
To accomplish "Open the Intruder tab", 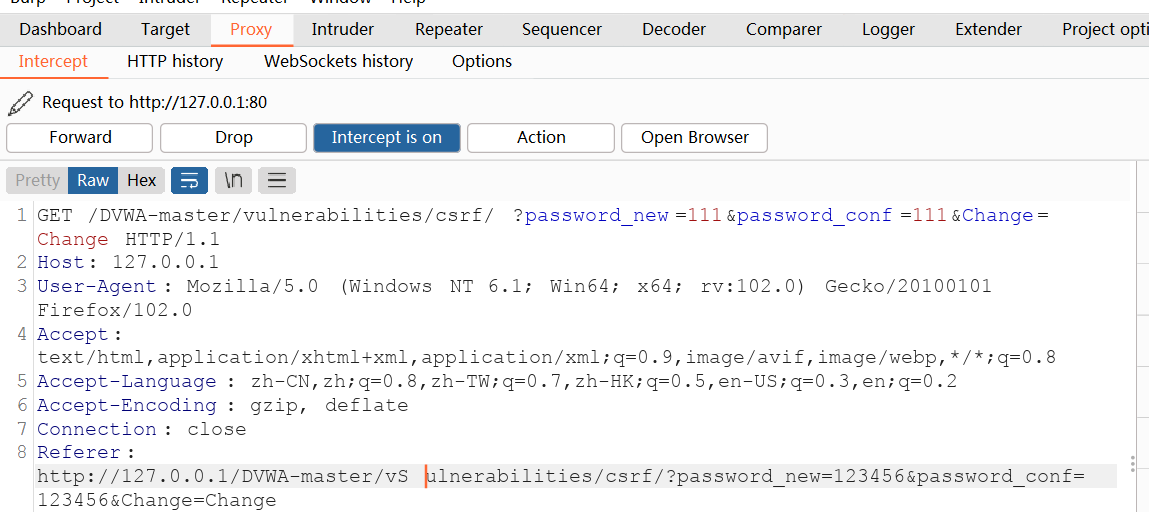I will click(342, 29).
